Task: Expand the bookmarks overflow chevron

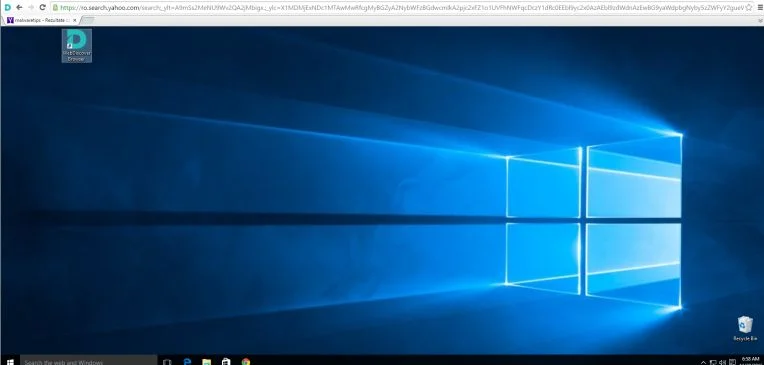Action: 760,20
